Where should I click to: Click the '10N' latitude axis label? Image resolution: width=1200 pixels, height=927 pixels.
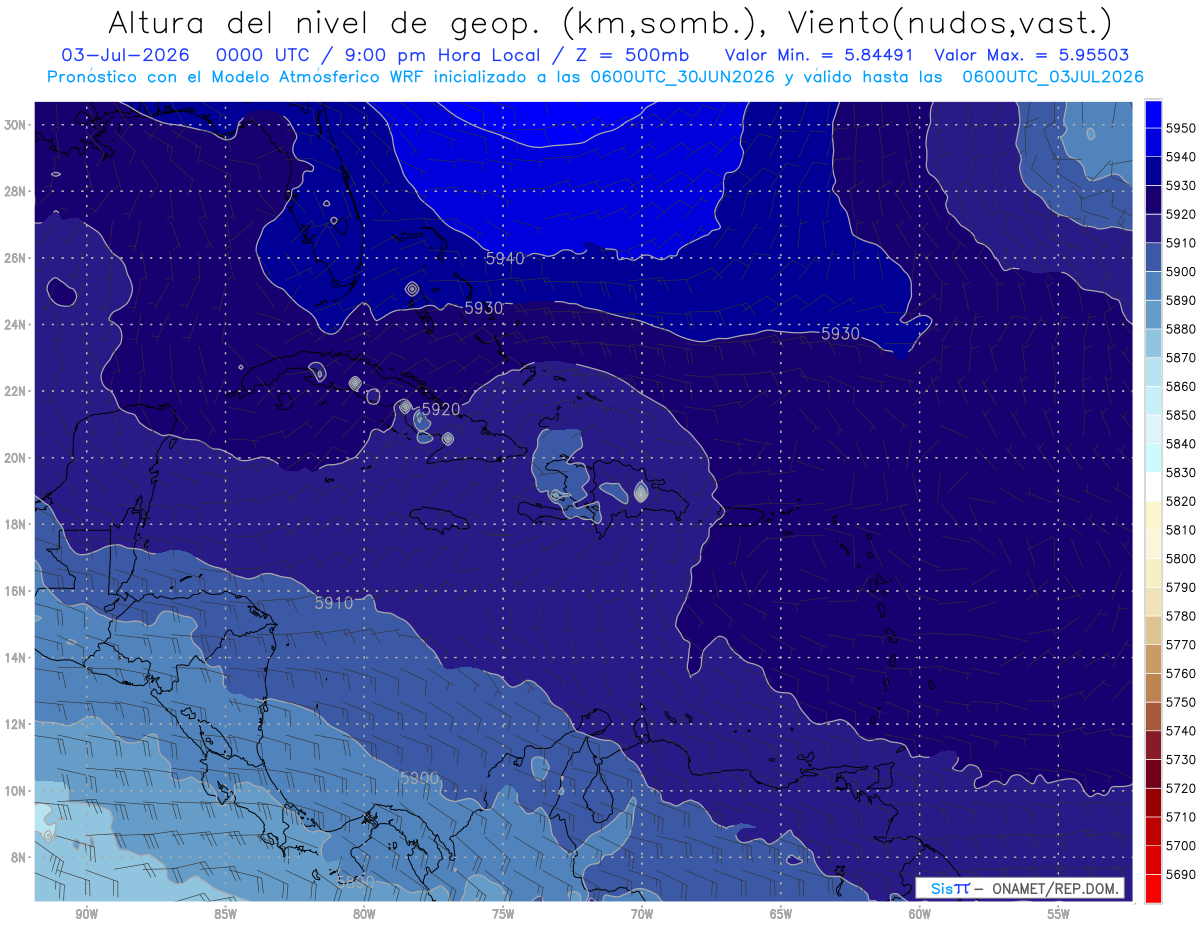coord(16,791)
